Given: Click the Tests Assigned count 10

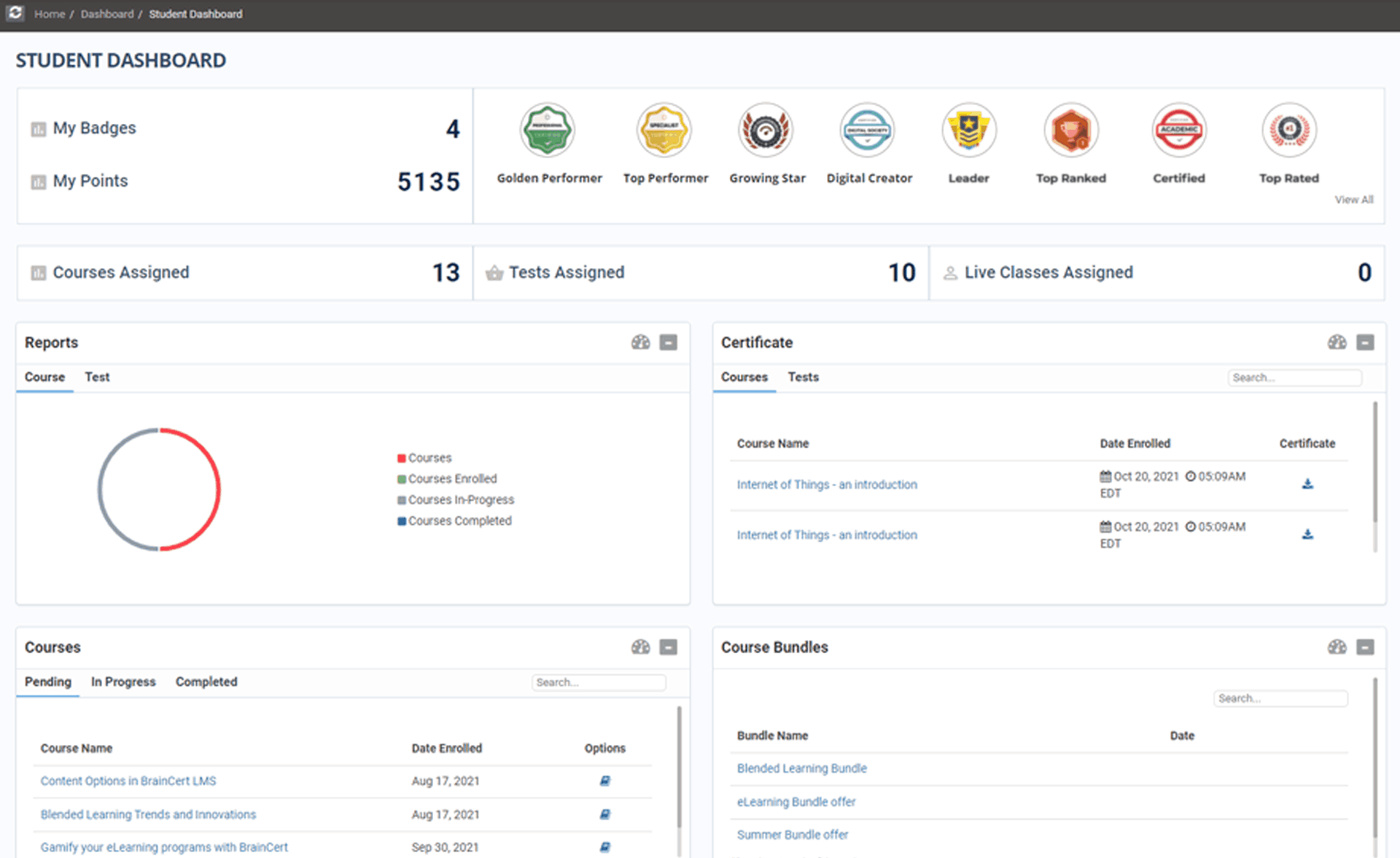Looking at the screenshot, I should 901,273.
